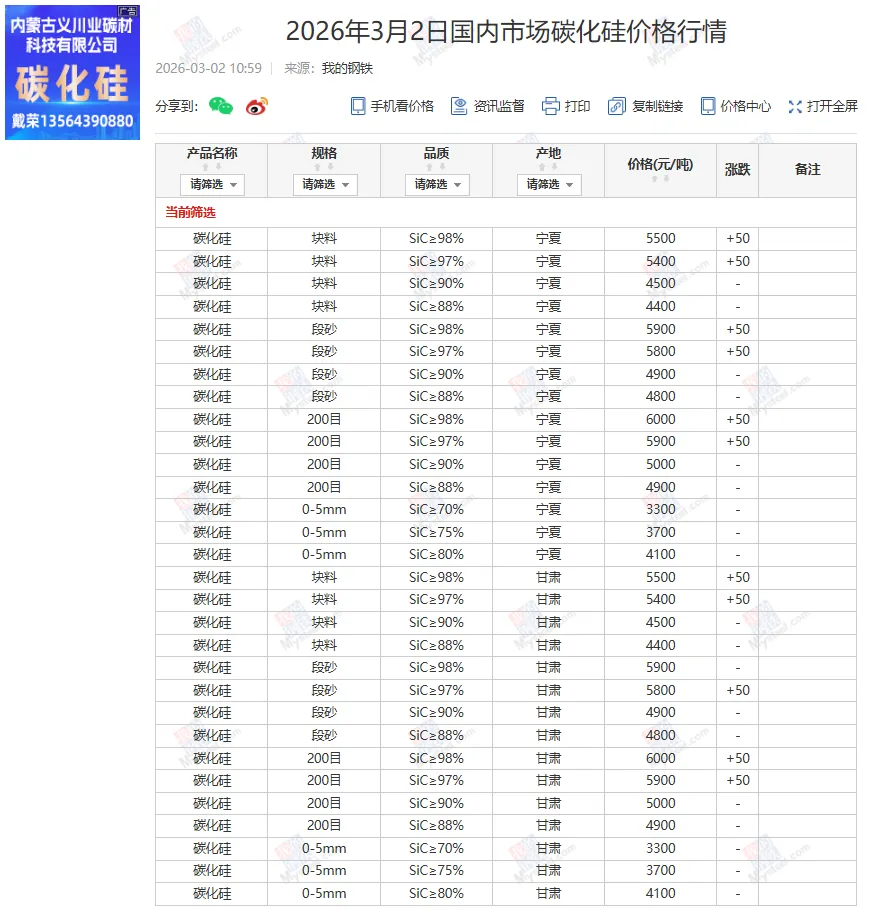Click the timestamp 2026-03-02 10:59
The image size is (875, 910).
[x=208, y=68]
